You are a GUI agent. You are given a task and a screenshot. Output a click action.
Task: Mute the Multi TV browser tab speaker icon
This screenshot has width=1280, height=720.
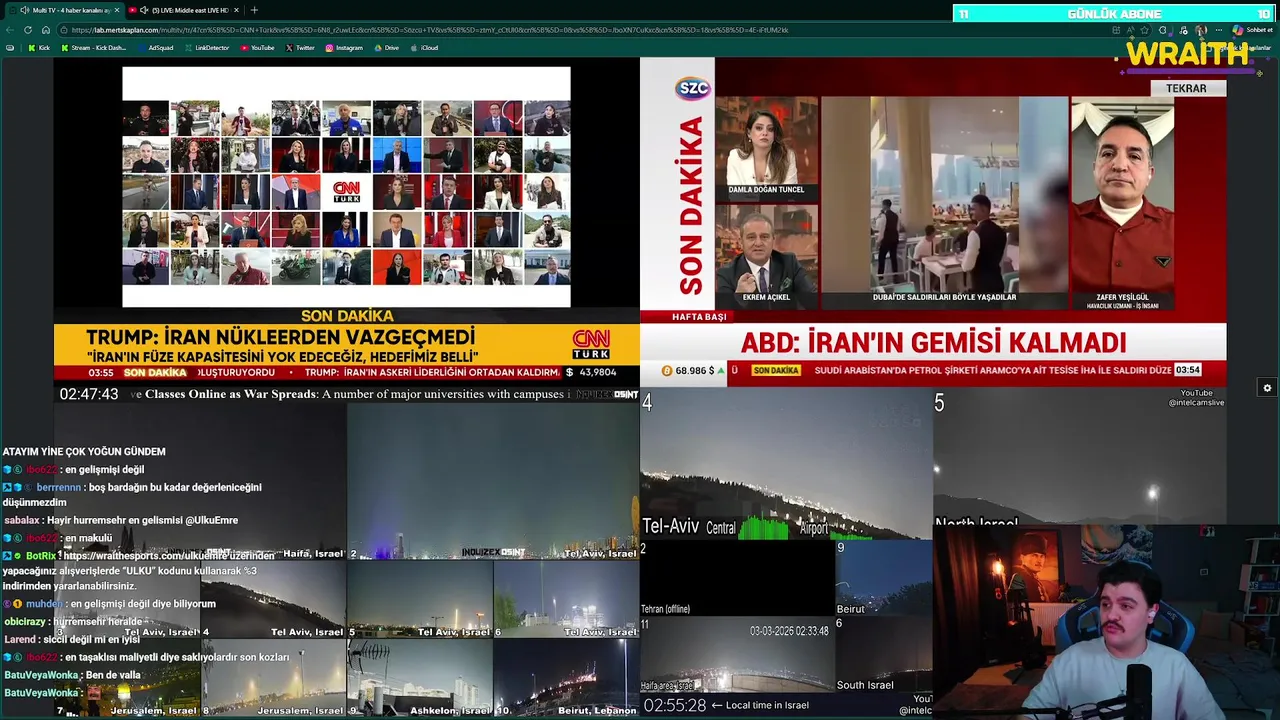point(24,10)
